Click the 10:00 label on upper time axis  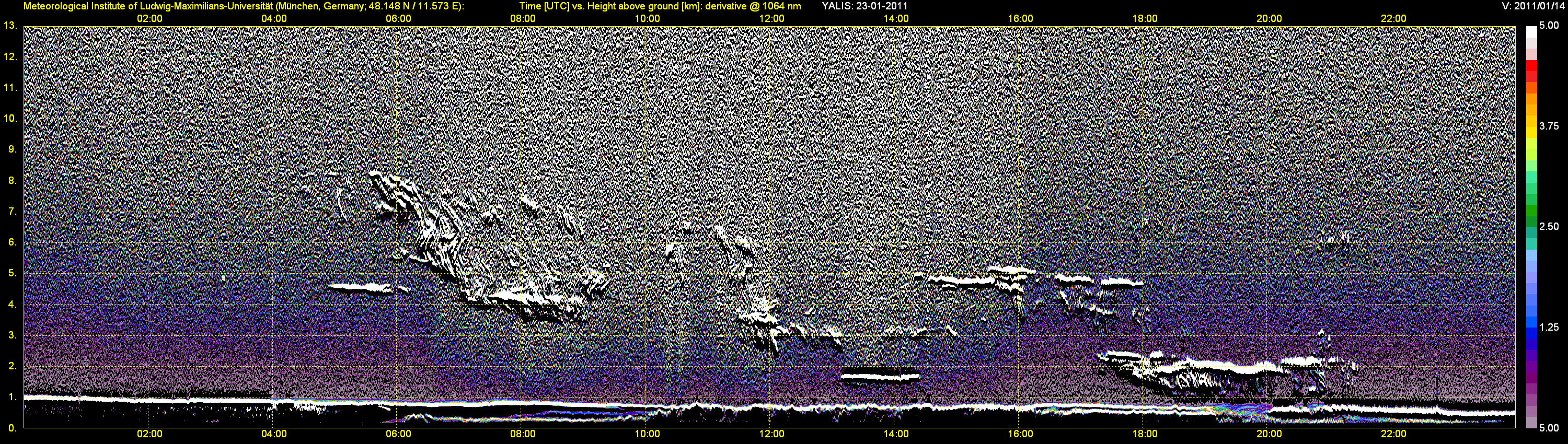click(x=647, y=19)
